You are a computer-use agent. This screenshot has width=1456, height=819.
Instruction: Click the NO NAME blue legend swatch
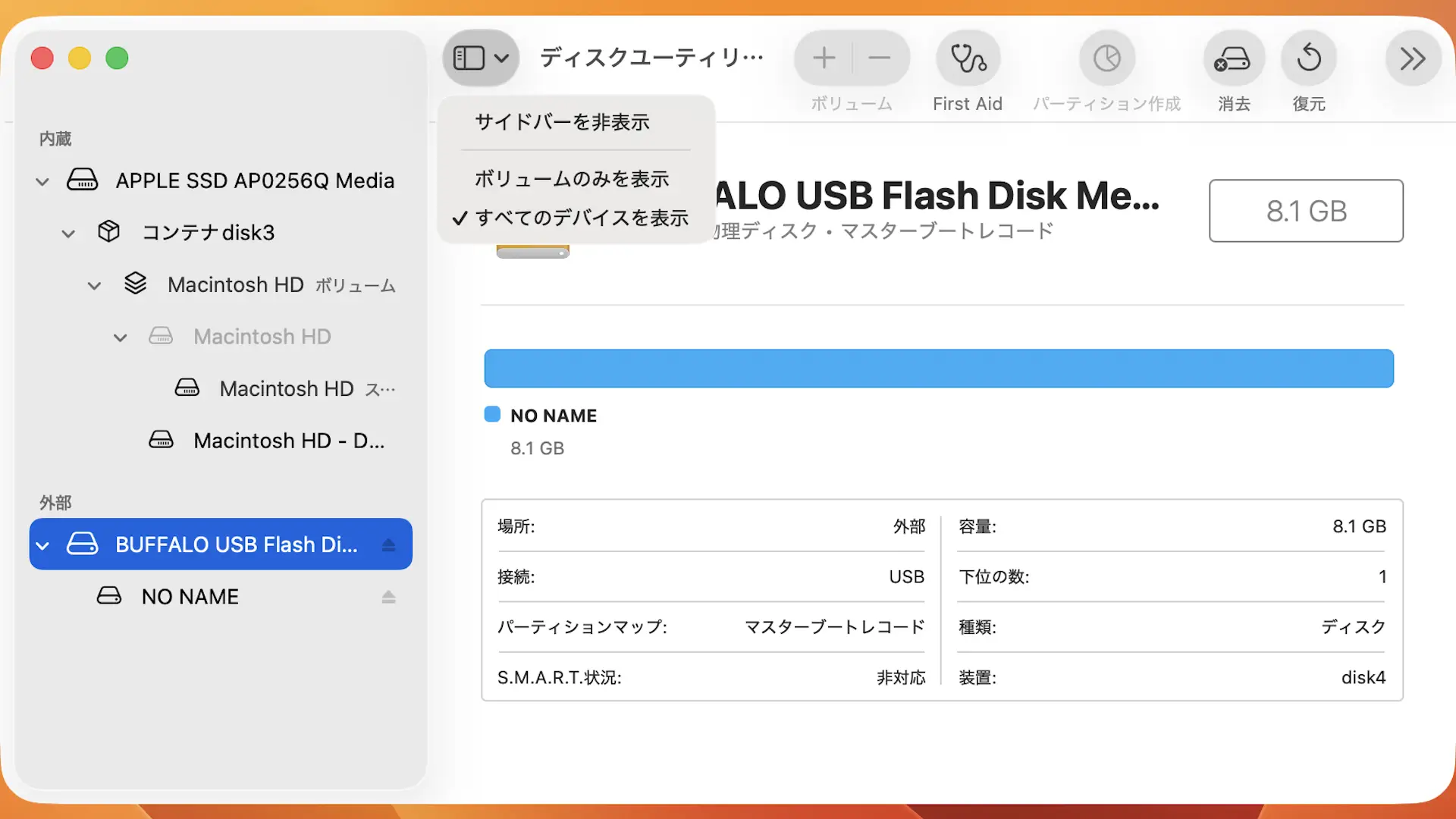click(x=492, y=414)
